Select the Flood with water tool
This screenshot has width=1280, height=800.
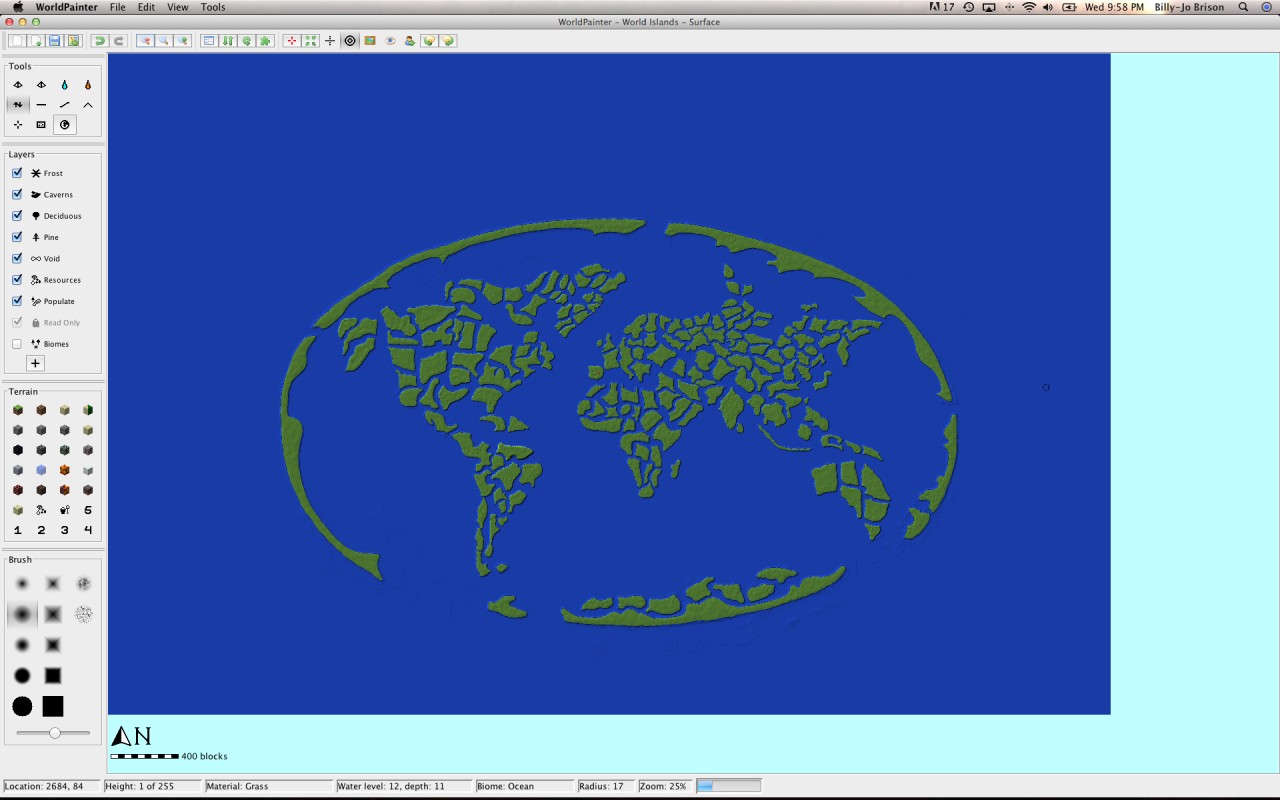tap(64, 85)
